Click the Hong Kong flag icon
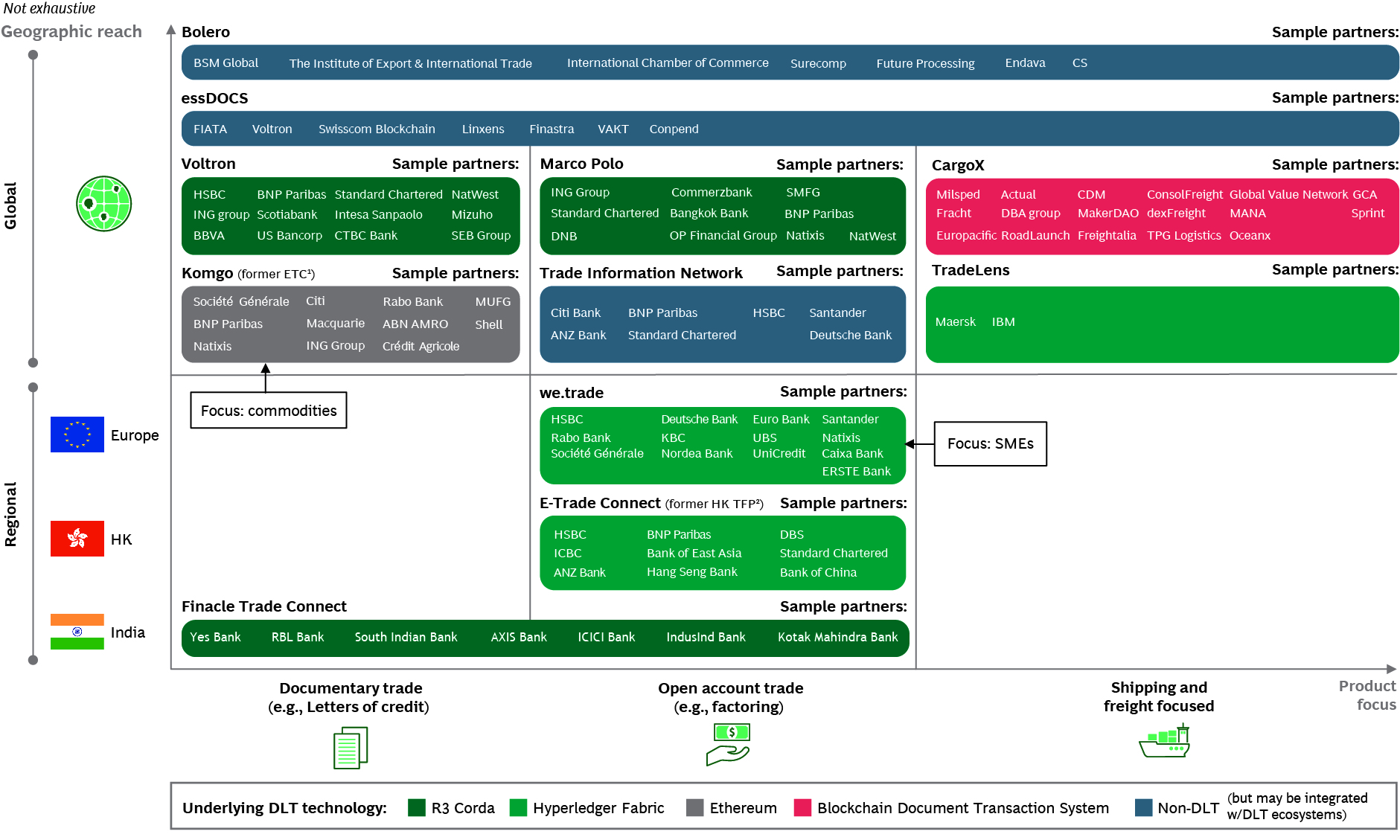This screenshot has width=1400, height=840. [77, 539]
